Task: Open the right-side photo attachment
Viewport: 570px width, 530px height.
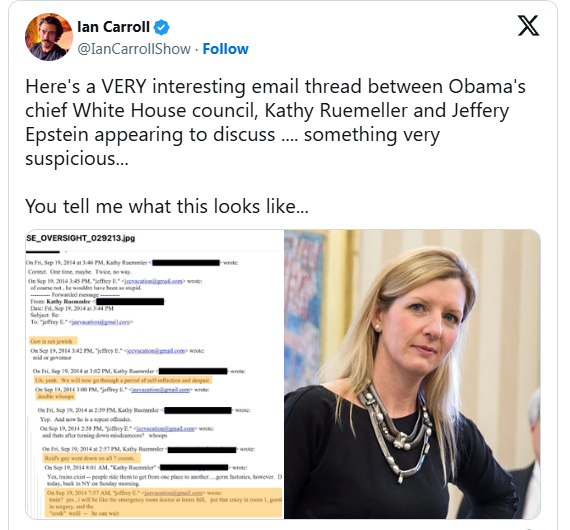Action: [412, 374]
